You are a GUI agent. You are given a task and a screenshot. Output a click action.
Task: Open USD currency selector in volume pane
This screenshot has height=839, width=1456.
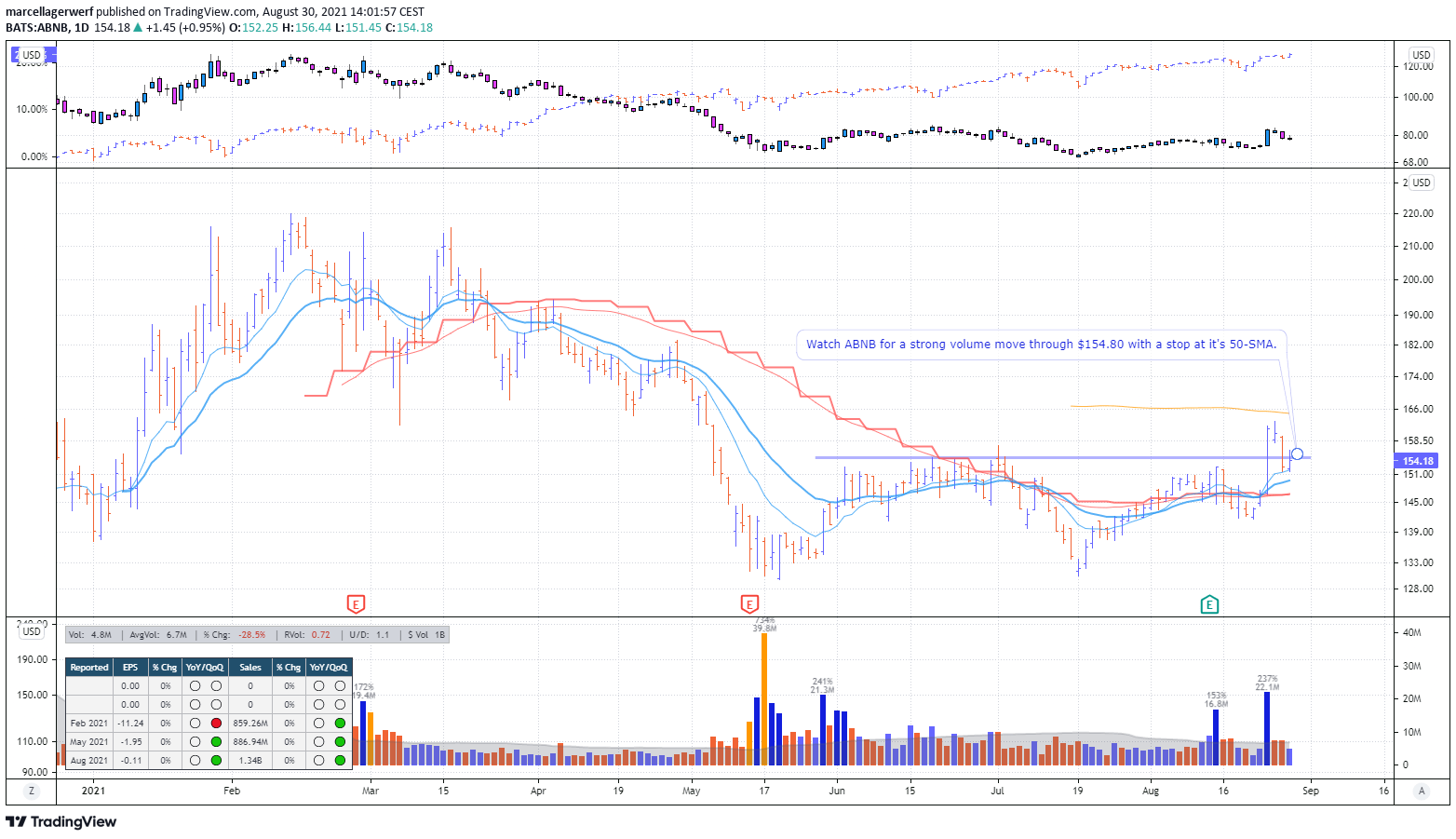coord(32,631)
